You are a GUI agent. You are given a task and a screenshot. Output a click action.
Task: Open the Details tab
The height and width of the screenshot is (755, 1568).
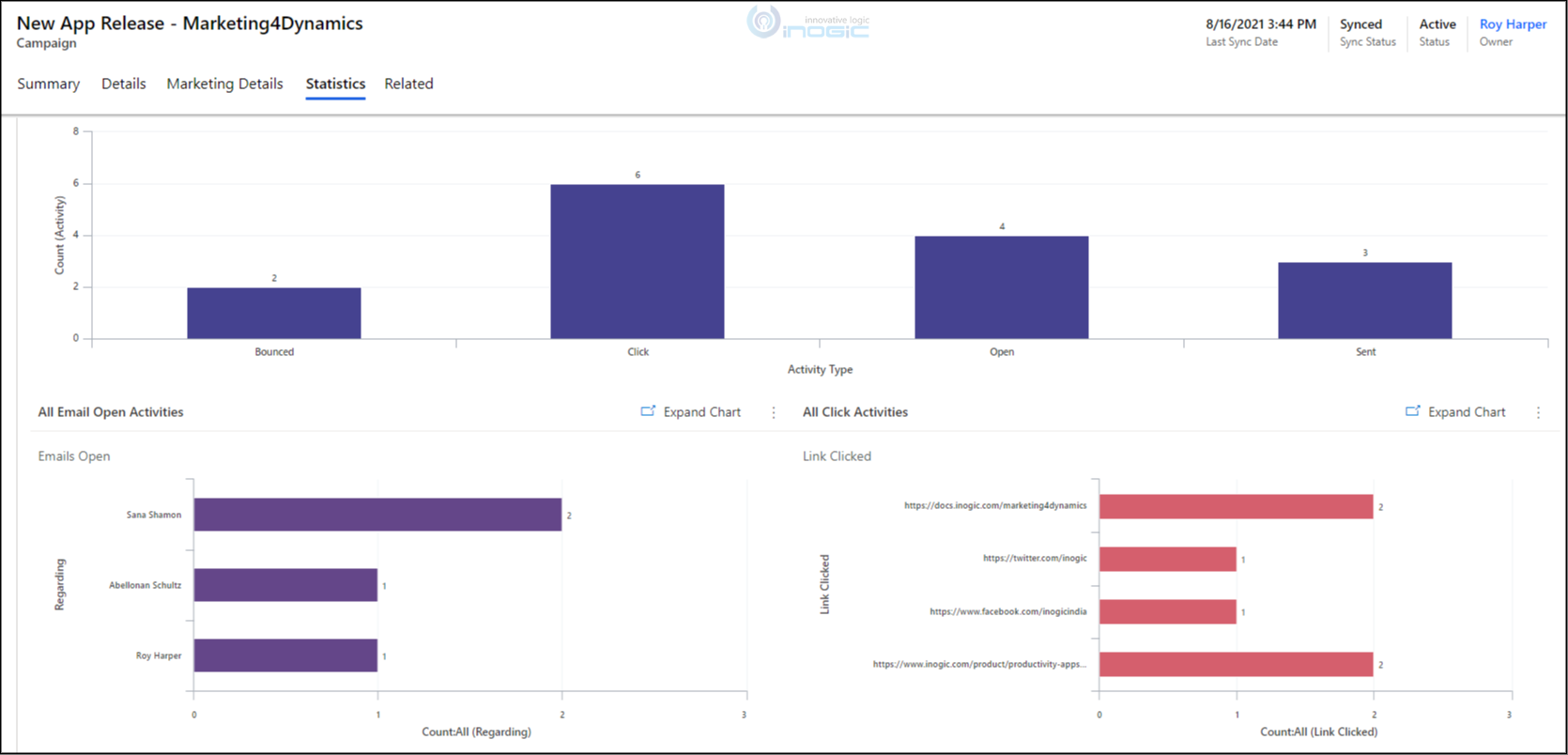(123, 84)
